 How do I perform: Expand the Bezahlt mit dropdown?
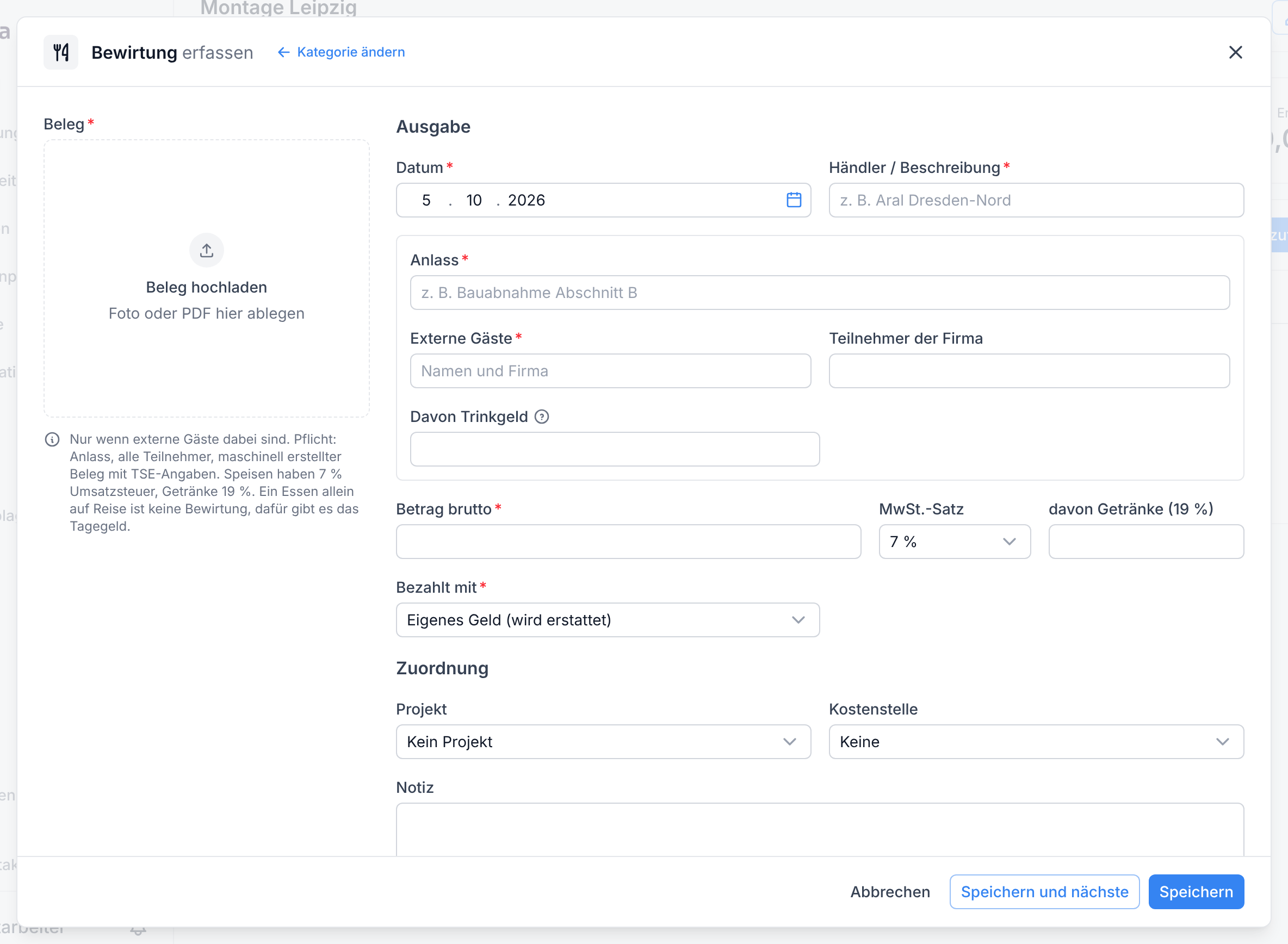click(x=608, y=619)
